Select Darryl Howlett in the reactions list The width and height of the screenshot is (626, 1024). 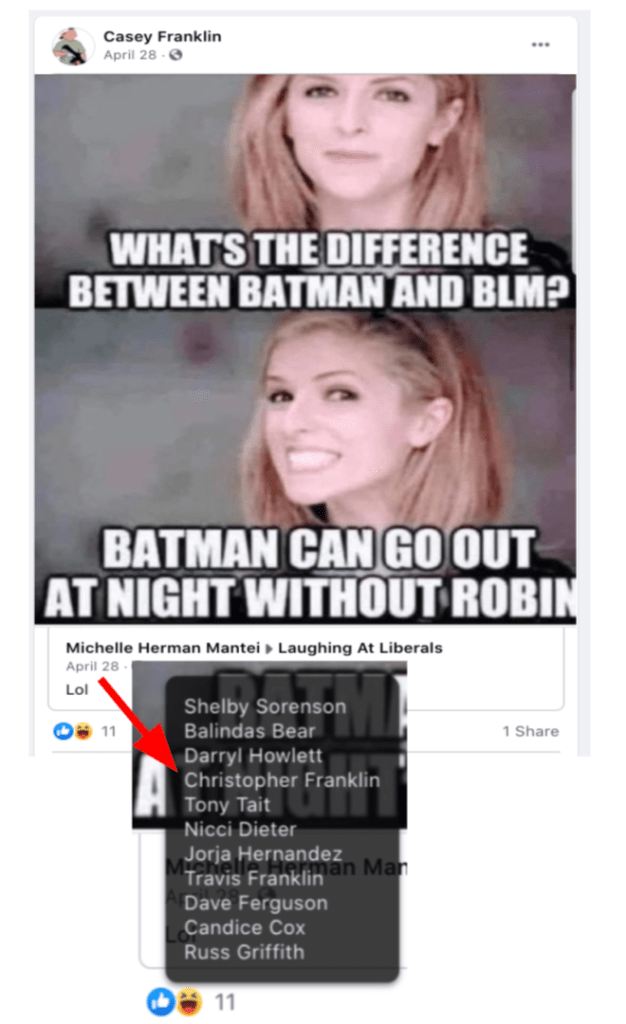tap(253, 756)
